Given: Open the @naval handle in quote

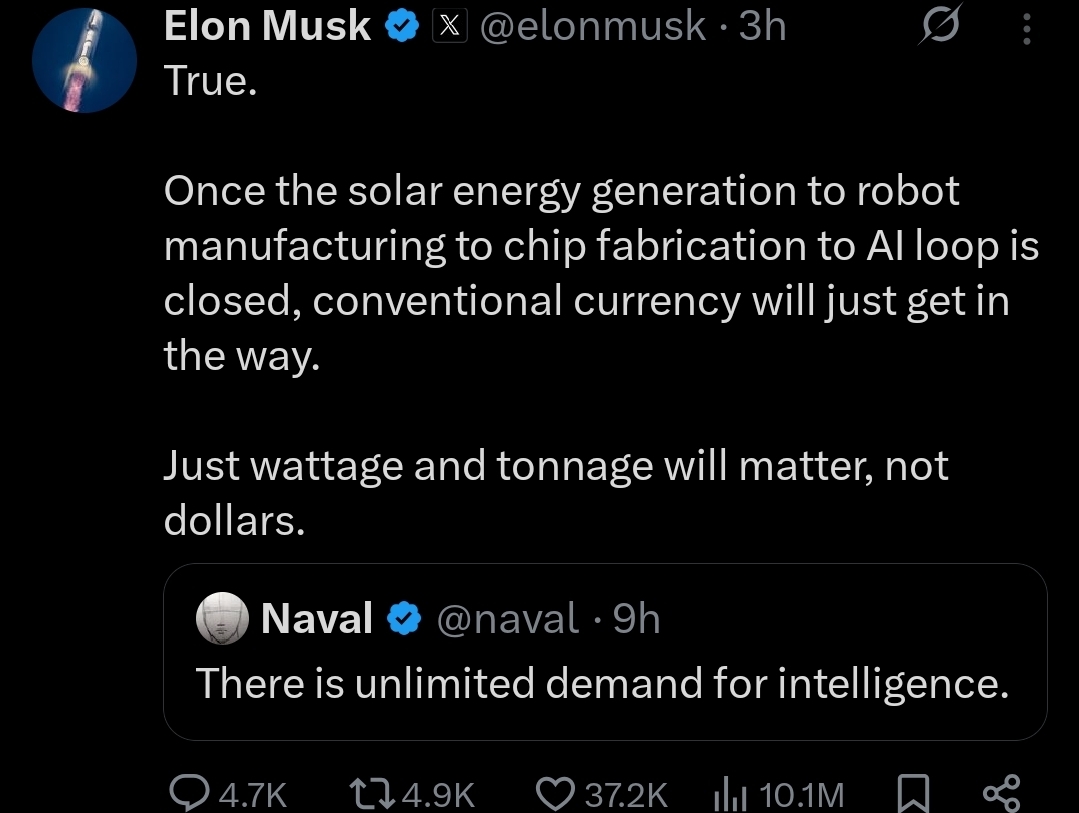Looking at the screenshot, I should (507, 620).
